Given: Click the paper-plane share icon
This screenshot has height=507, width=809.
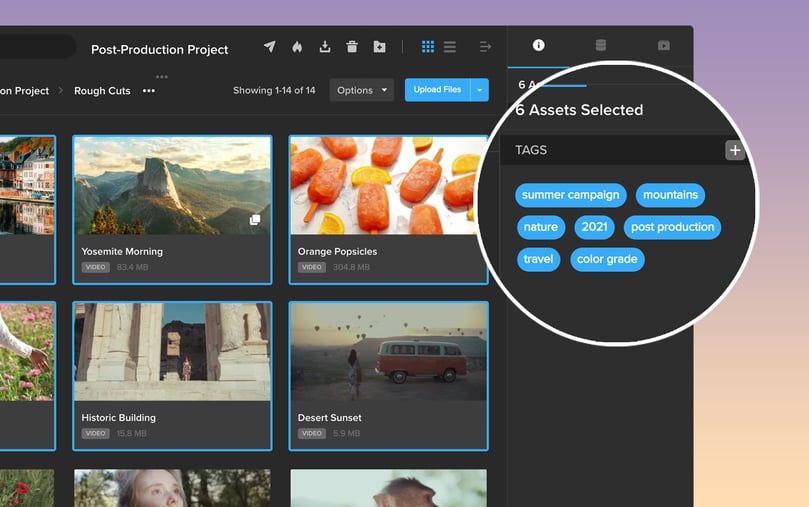Looking at the screenshot, I should pyautogui.click(x=269, y=46).
